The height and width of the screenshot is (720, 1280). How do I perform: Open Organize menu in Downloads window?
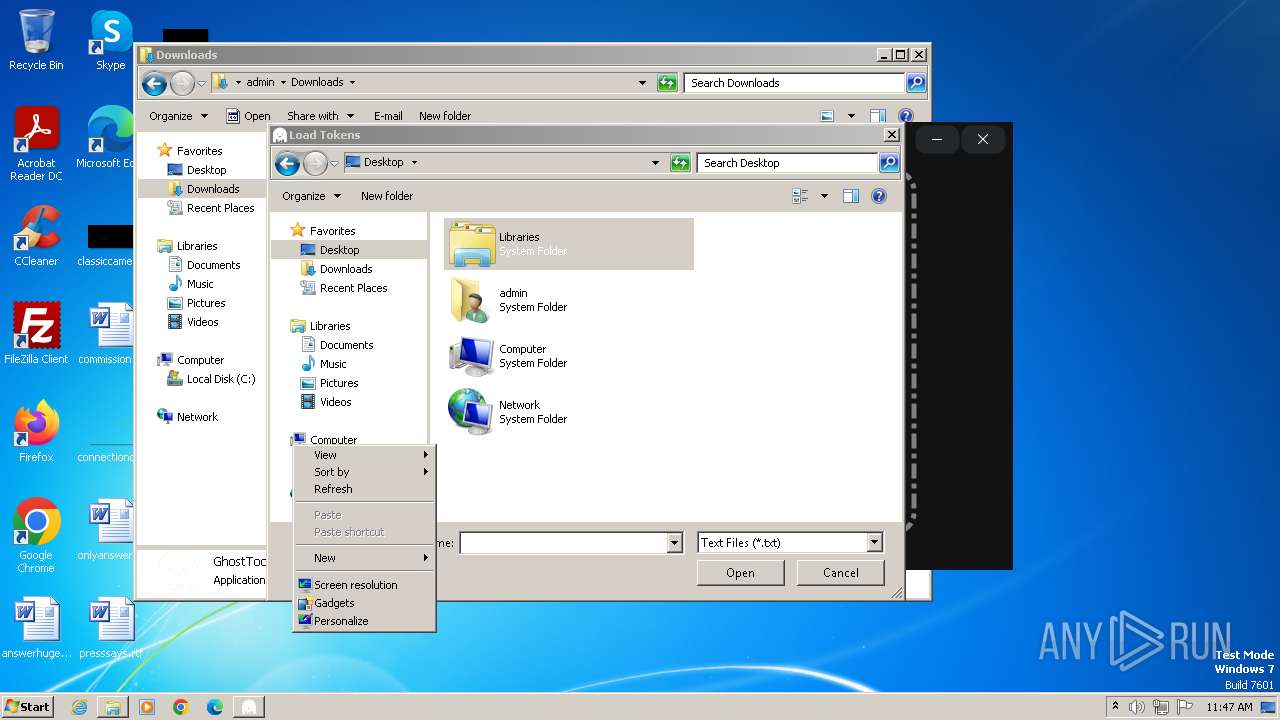[x=178, y=116]
